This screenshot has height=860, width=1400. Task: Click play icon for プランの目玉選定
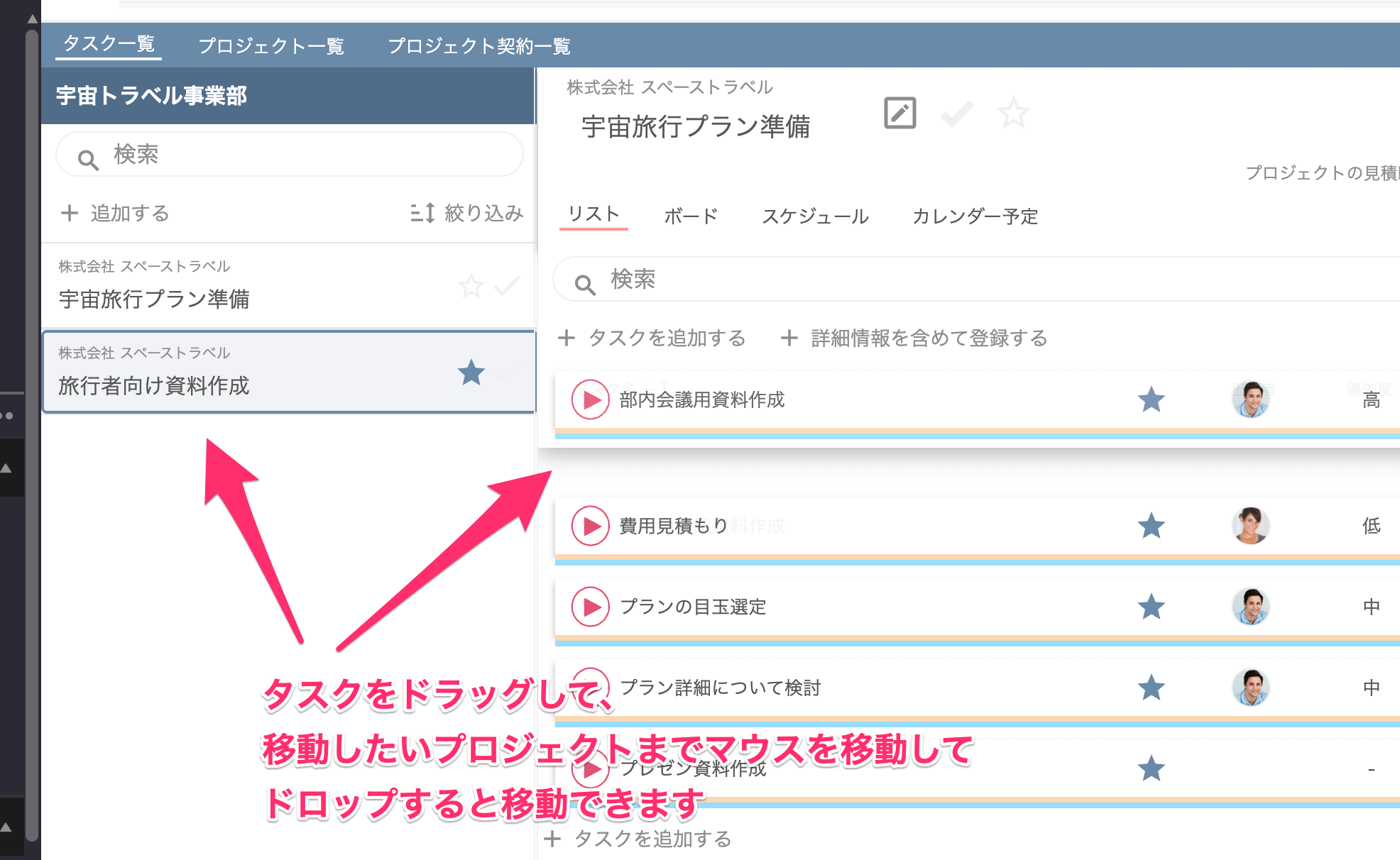coord(590,607)
